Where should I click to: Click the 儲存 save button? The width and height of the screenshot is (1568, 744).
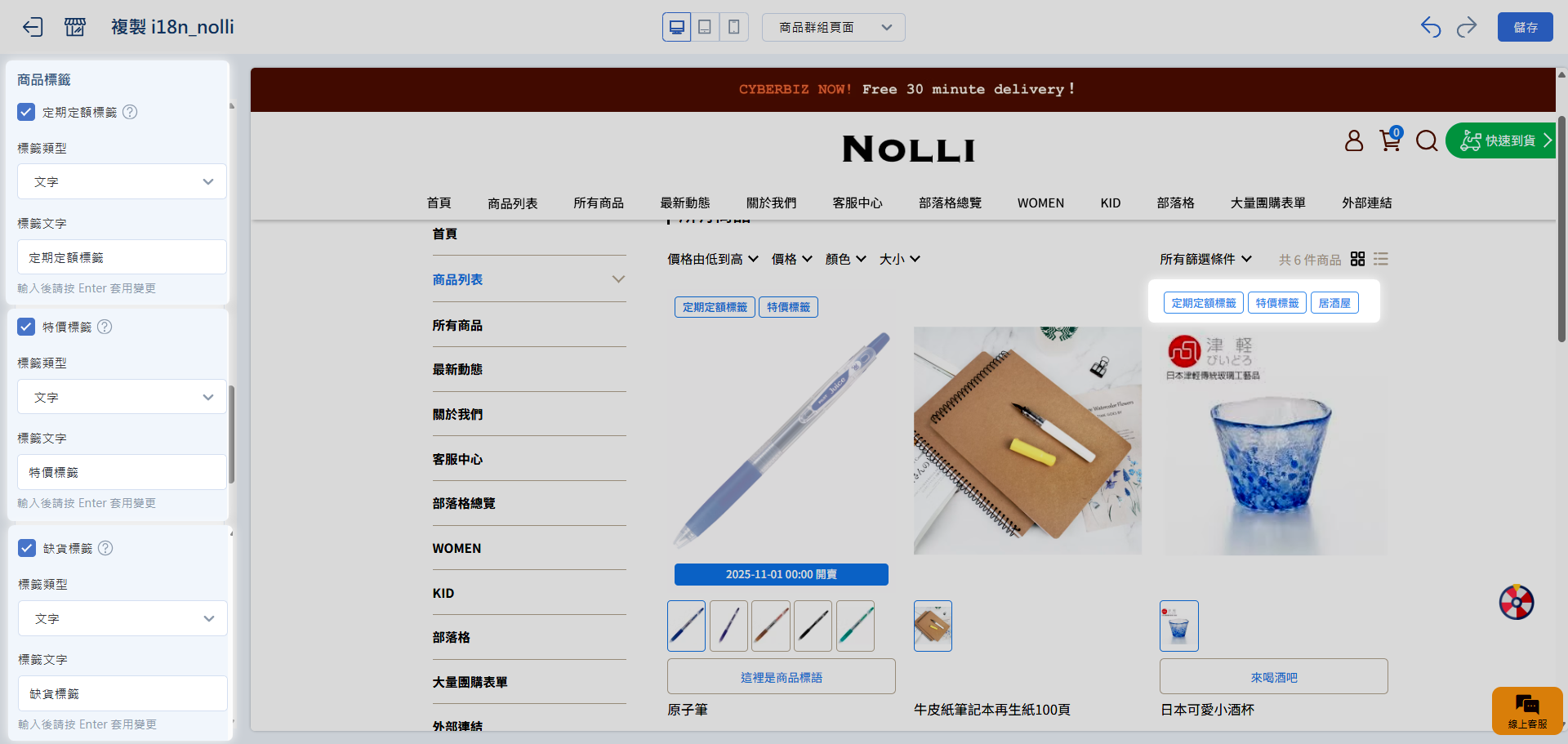[x=1525, y=27]
